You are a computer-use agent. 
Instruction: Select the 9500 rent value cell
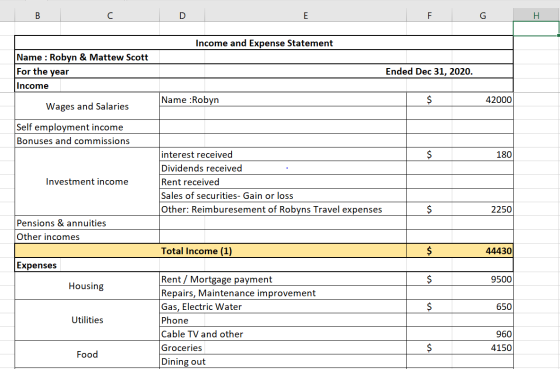point(482,279)
